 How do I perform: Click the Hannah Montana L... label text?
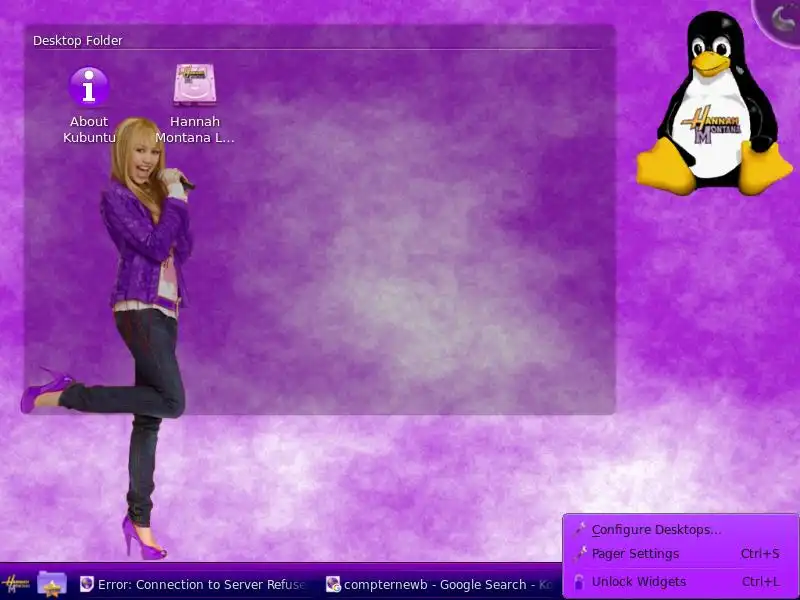[x=195, y=129]
